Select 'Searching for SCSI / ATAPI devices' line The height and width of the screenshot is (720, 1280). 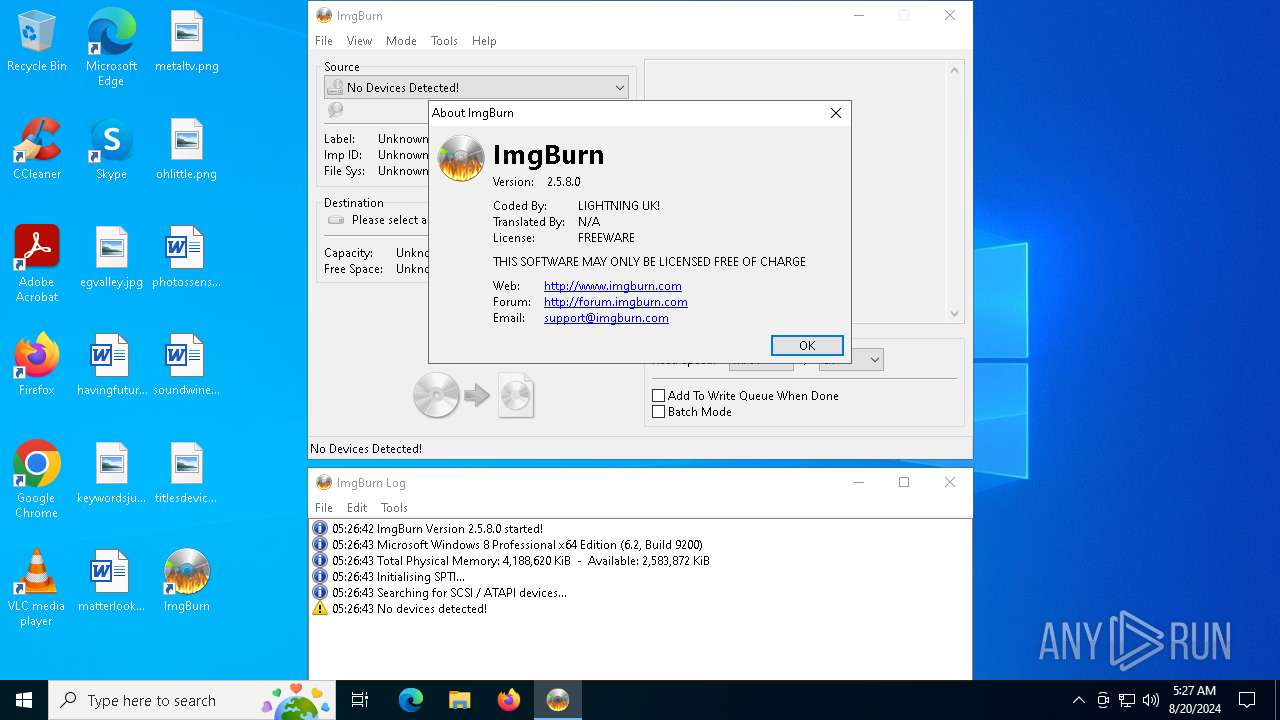point(449,593)
